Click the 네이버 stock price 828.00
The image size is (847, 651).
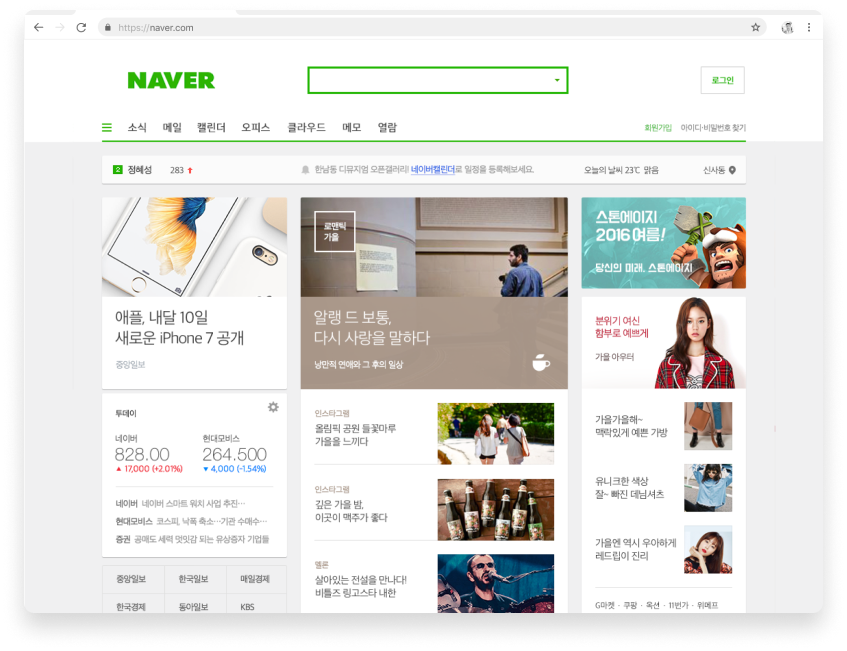tap(142, 454)
